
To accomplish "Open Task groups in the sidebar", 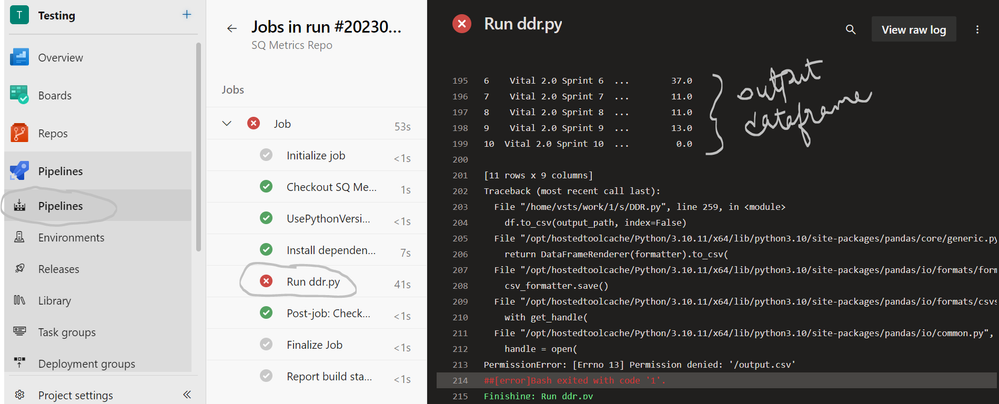I will (x=66, y=332).
